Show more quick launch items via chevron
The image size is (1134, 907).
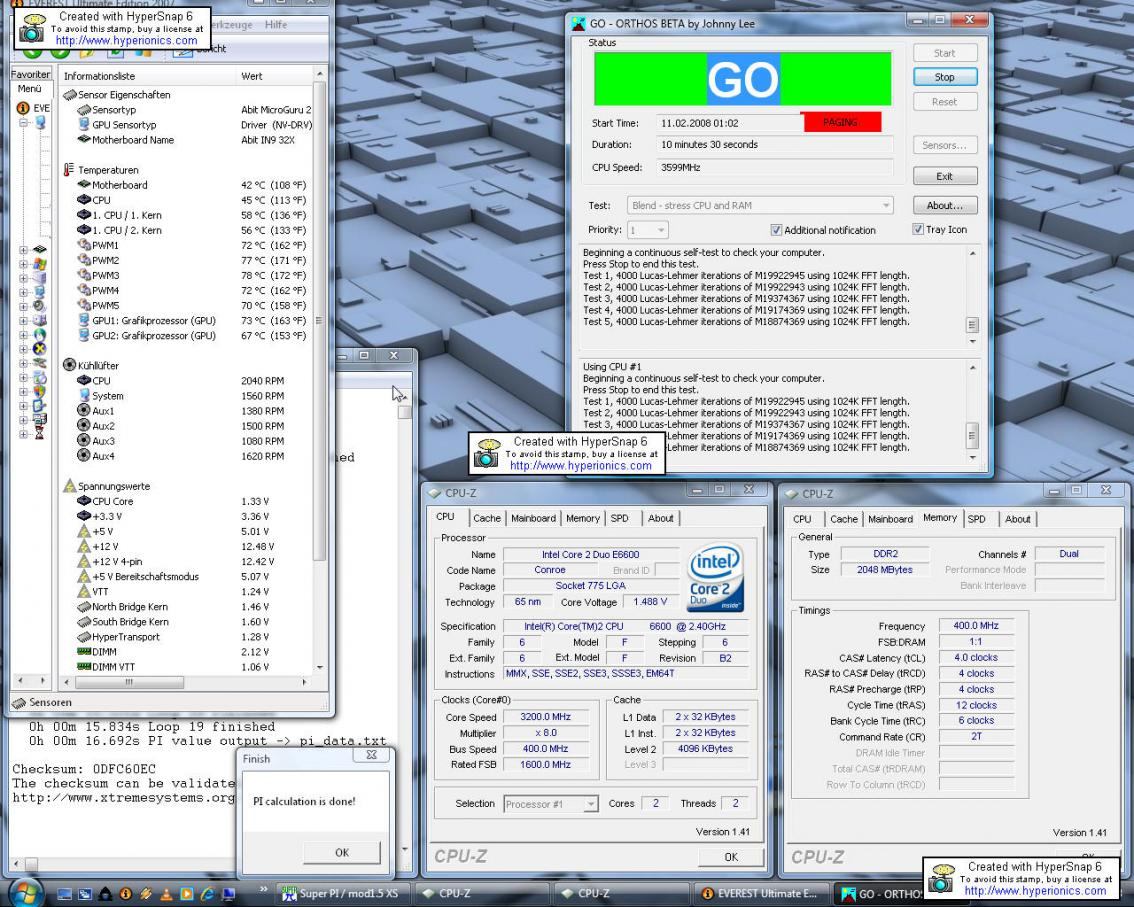click(263, 890)
